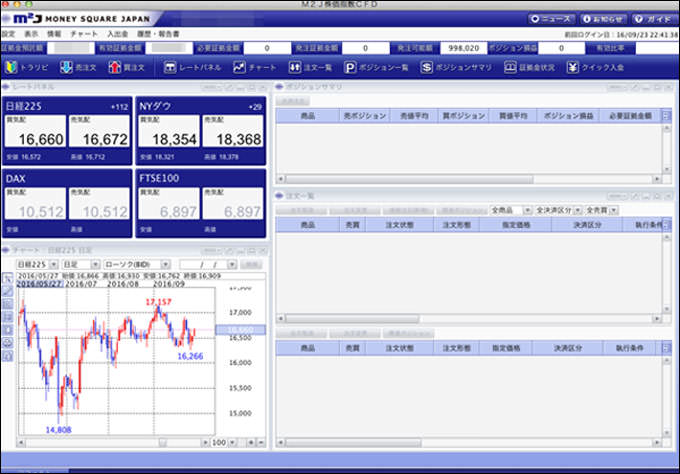Open the 設定 menu

click(x=8, y=34)
